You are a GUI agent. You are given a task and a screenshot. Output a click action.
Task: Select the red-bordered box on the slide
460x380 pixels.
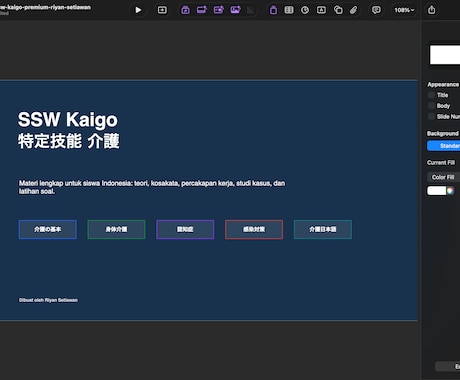pos(254,229)
